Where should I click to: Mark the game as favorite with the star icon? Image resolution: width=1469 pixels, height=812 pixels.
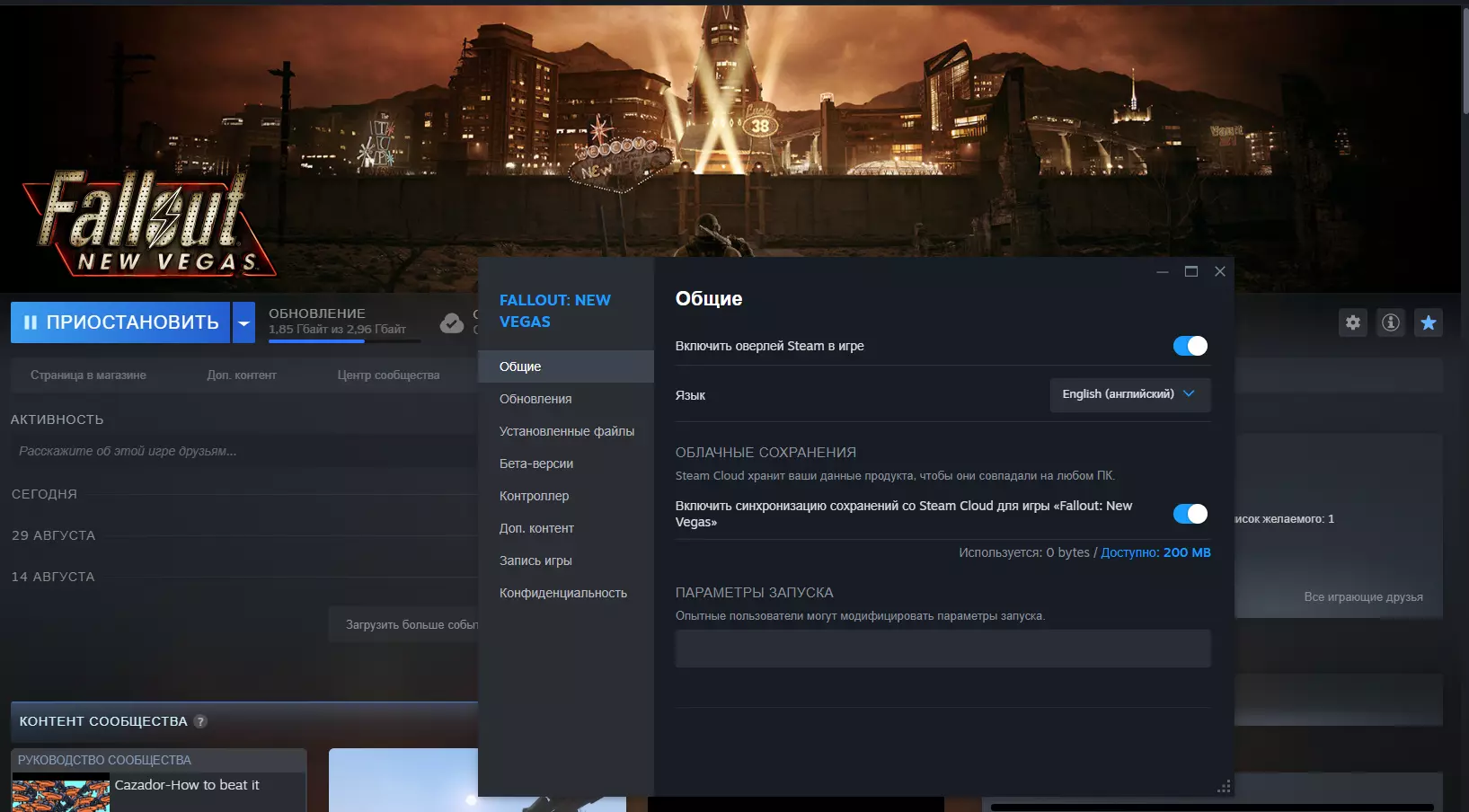tap(1429, 322)
